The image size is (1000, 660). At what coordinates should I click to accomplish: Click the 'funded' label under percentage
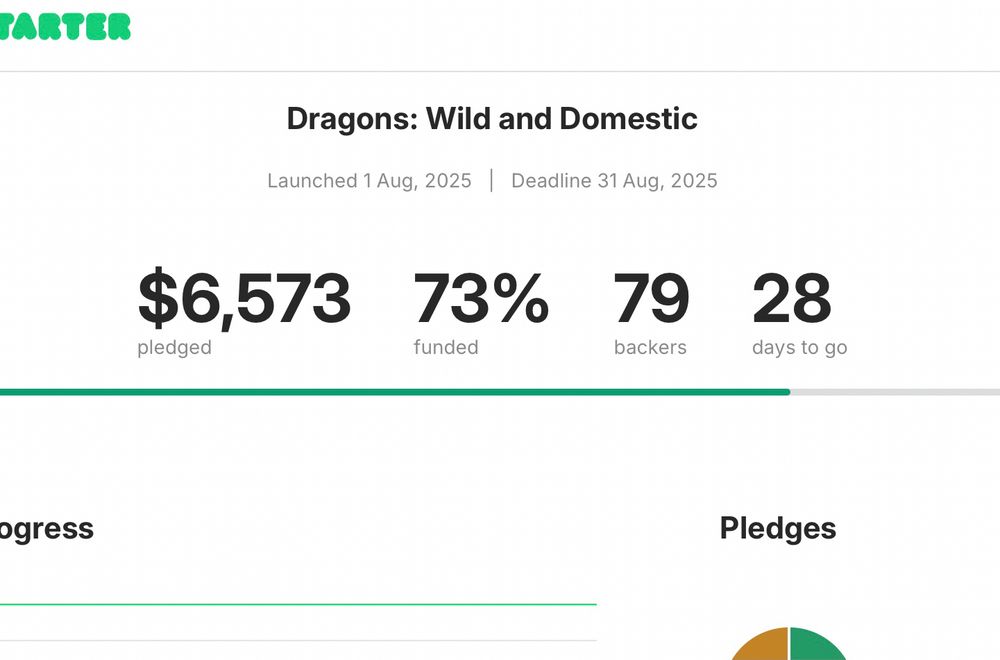click(x=446, y=347)
